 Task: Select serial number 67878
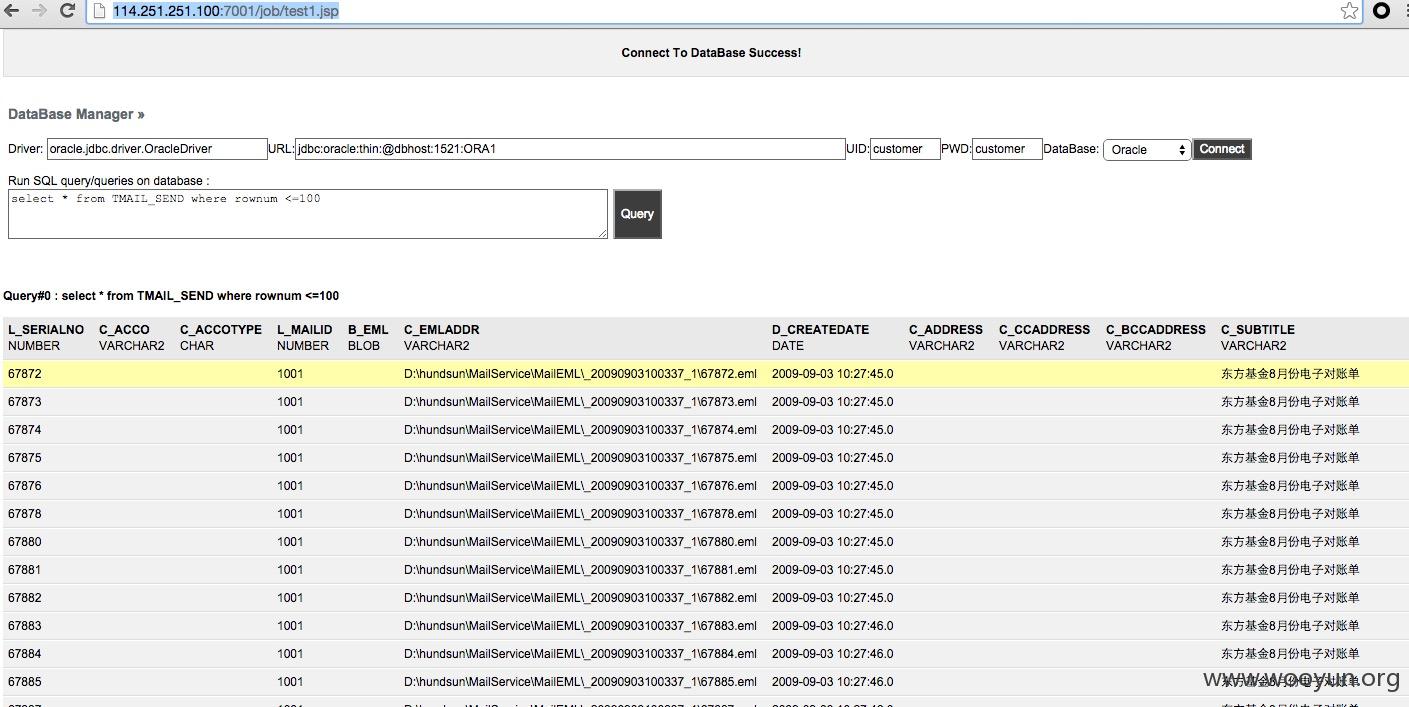click(x=25, y=514)
